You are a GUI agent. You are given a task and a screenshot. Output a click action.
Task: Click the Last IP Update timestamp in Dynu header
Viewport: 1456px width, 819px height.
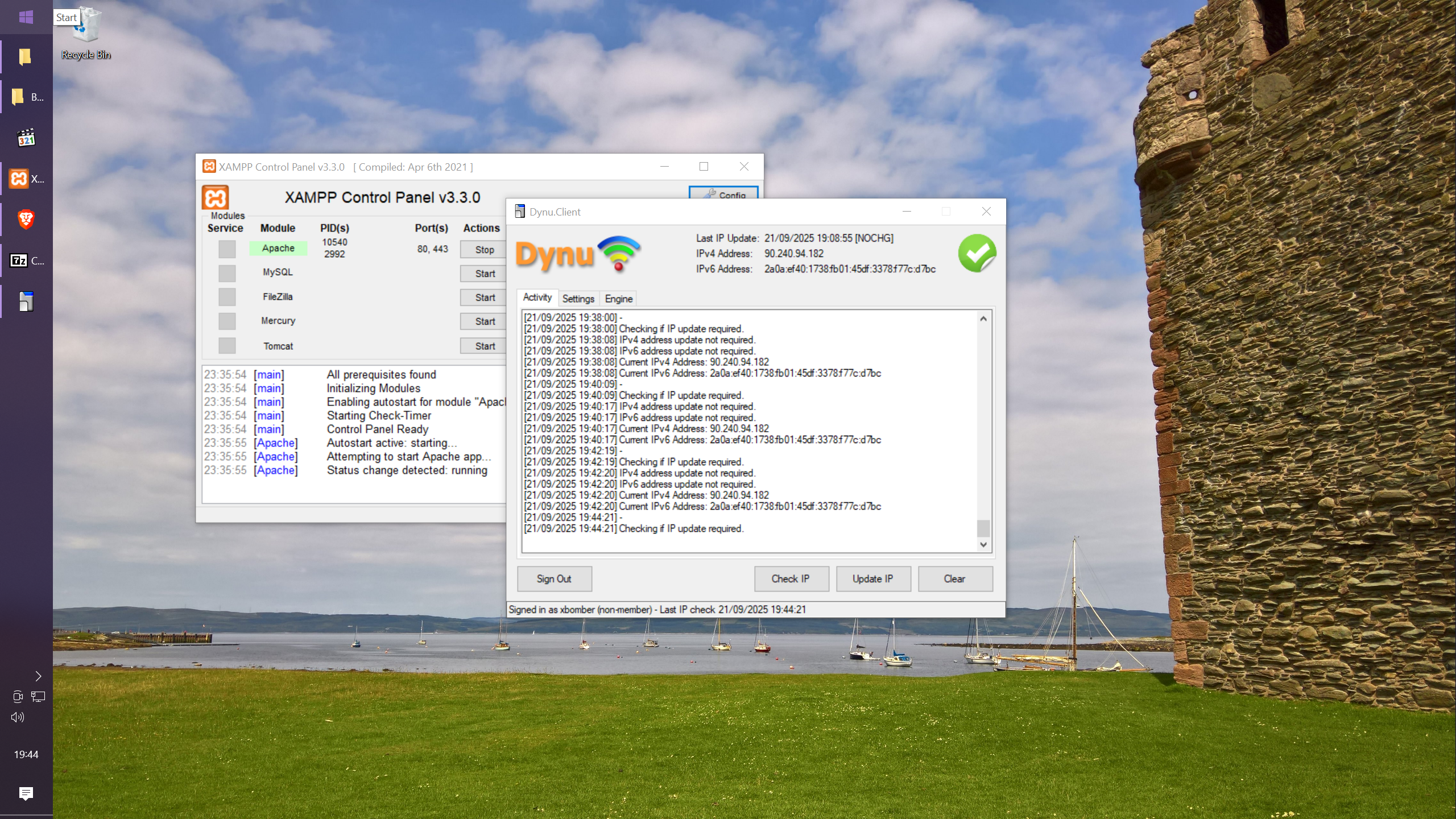(829, 238)
